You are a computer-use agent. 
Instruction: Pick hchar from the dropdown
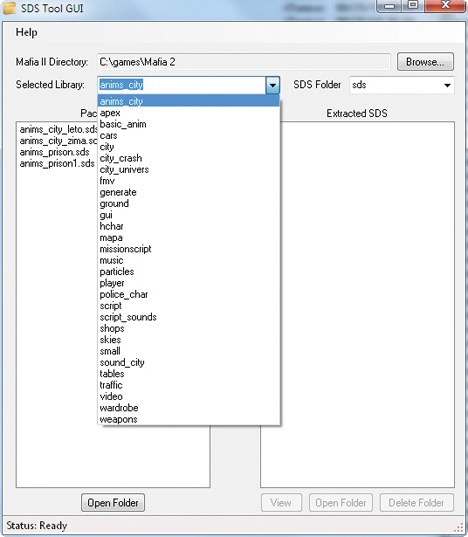189,226
